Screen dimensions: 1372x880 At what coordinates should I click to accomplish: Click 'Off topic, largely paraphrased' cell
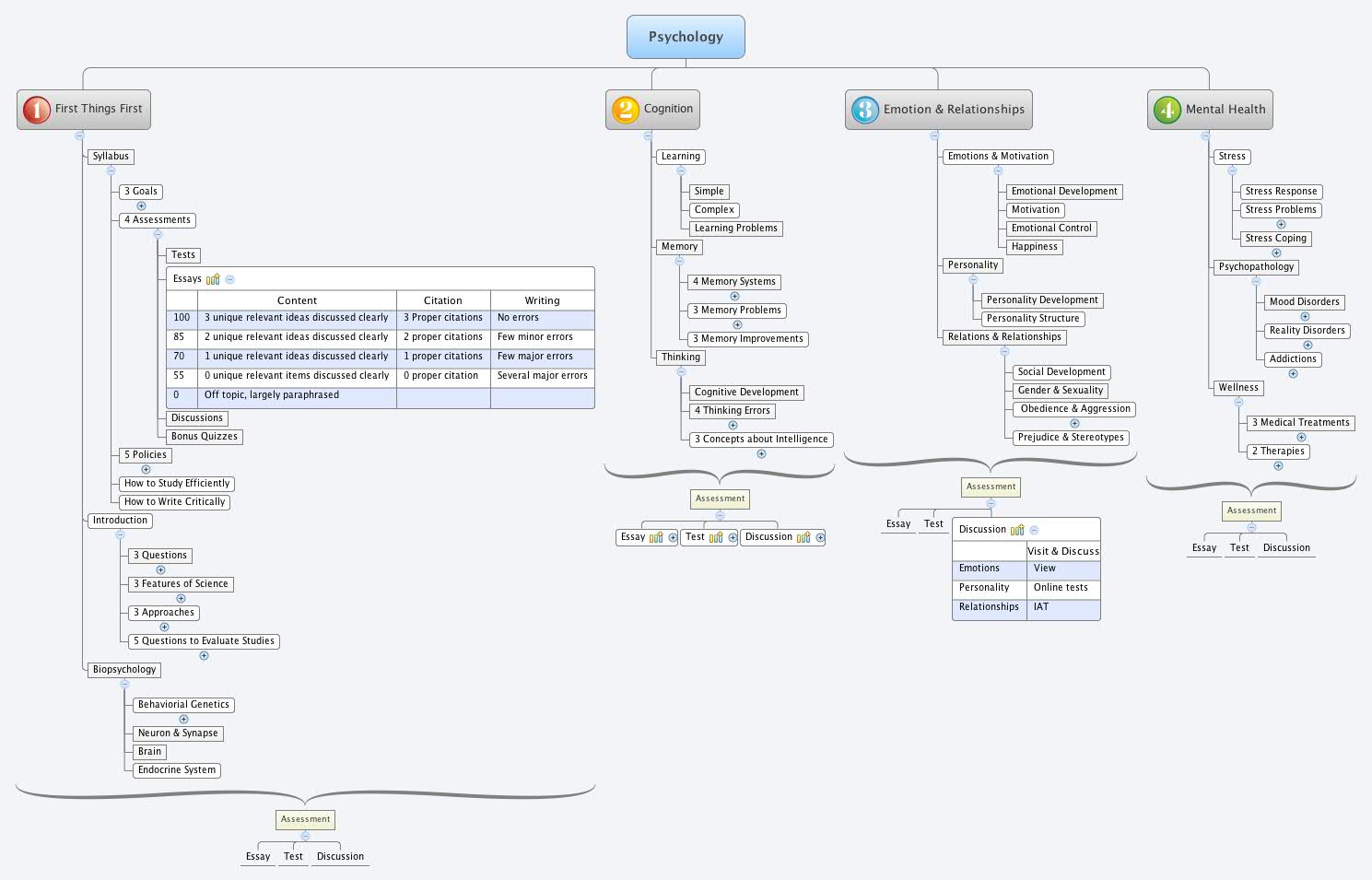pyautogui.click(x=297, y=396)
